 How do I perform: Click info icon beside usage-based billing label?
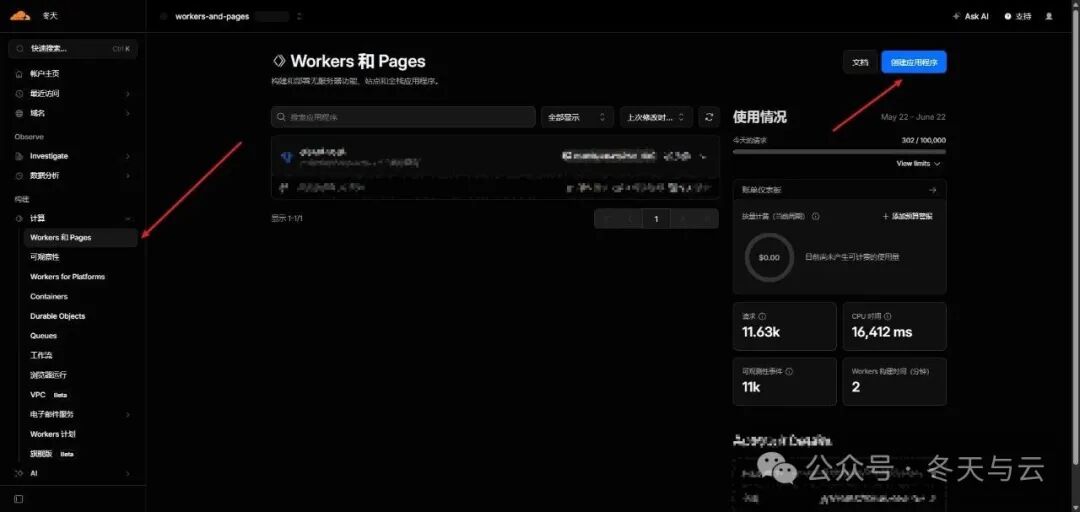[816, 216]
